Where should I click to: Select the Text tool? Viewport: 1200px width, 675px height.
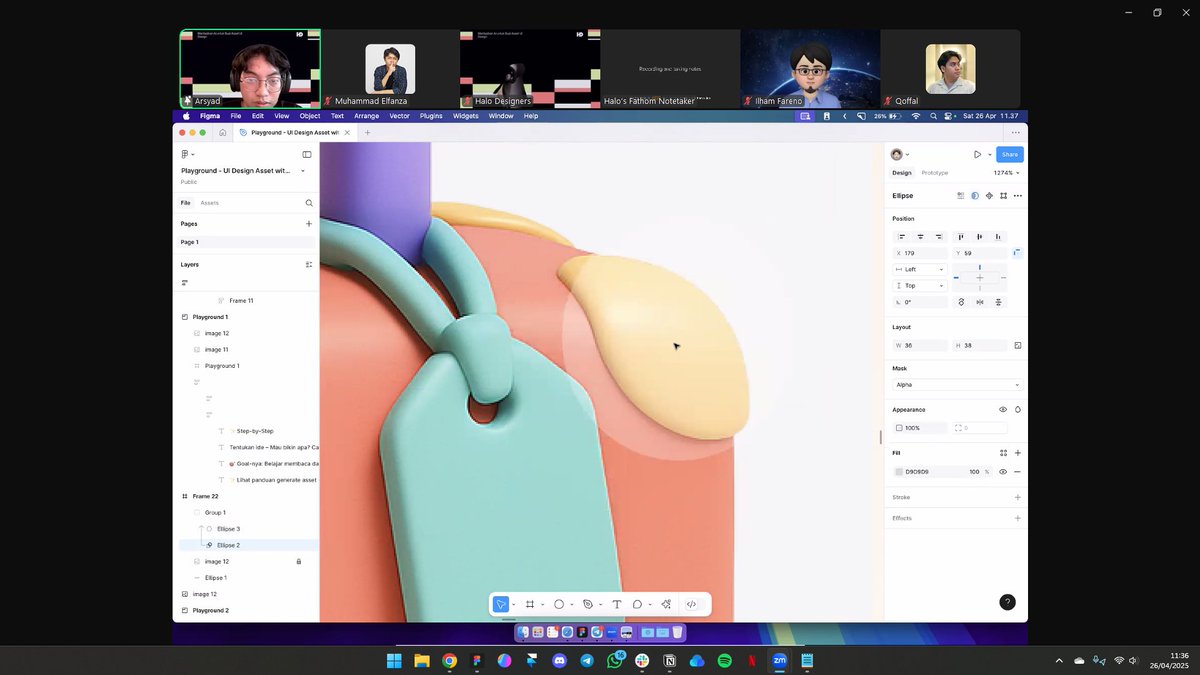point(617,603)
